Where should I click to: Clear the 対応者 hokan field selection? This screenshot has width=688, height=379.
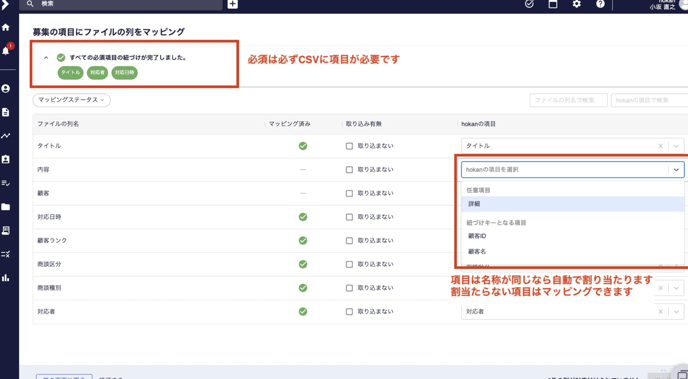click(660, 312)
